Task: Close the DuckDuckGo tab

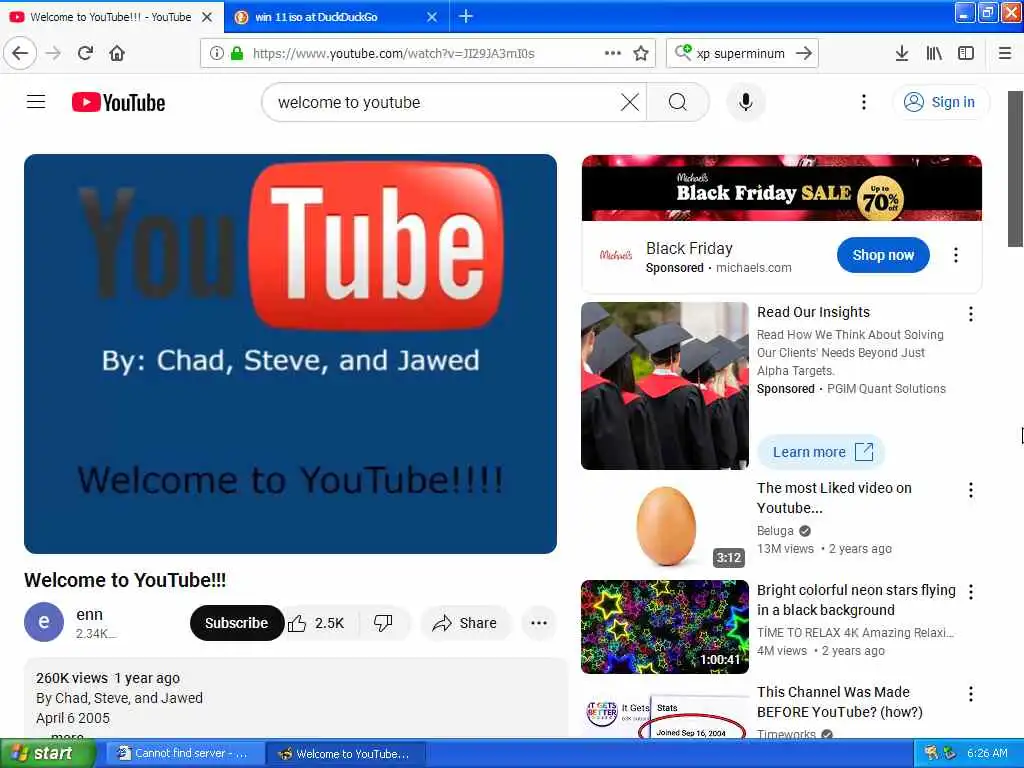Action: point(432,17)
